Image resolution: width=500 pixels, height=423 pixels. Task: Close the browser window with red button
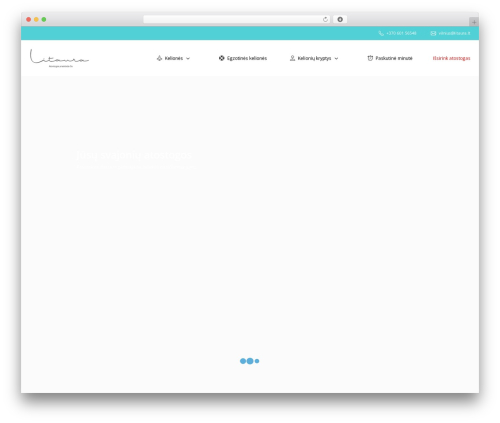29,19
